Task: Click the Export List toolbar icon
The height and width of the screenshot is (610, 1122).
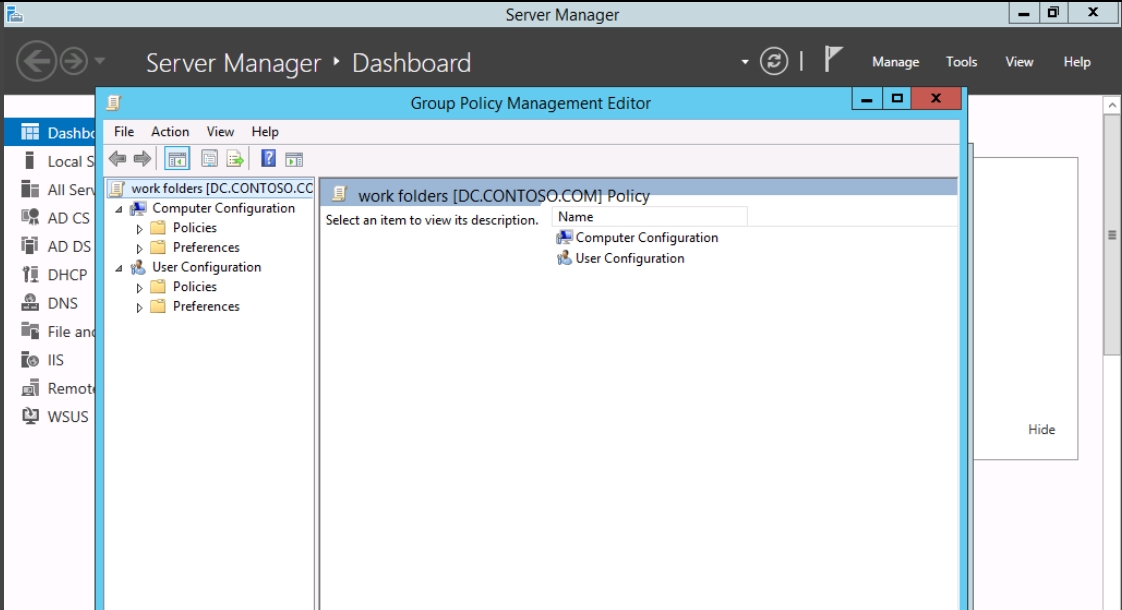Action: 235,159
